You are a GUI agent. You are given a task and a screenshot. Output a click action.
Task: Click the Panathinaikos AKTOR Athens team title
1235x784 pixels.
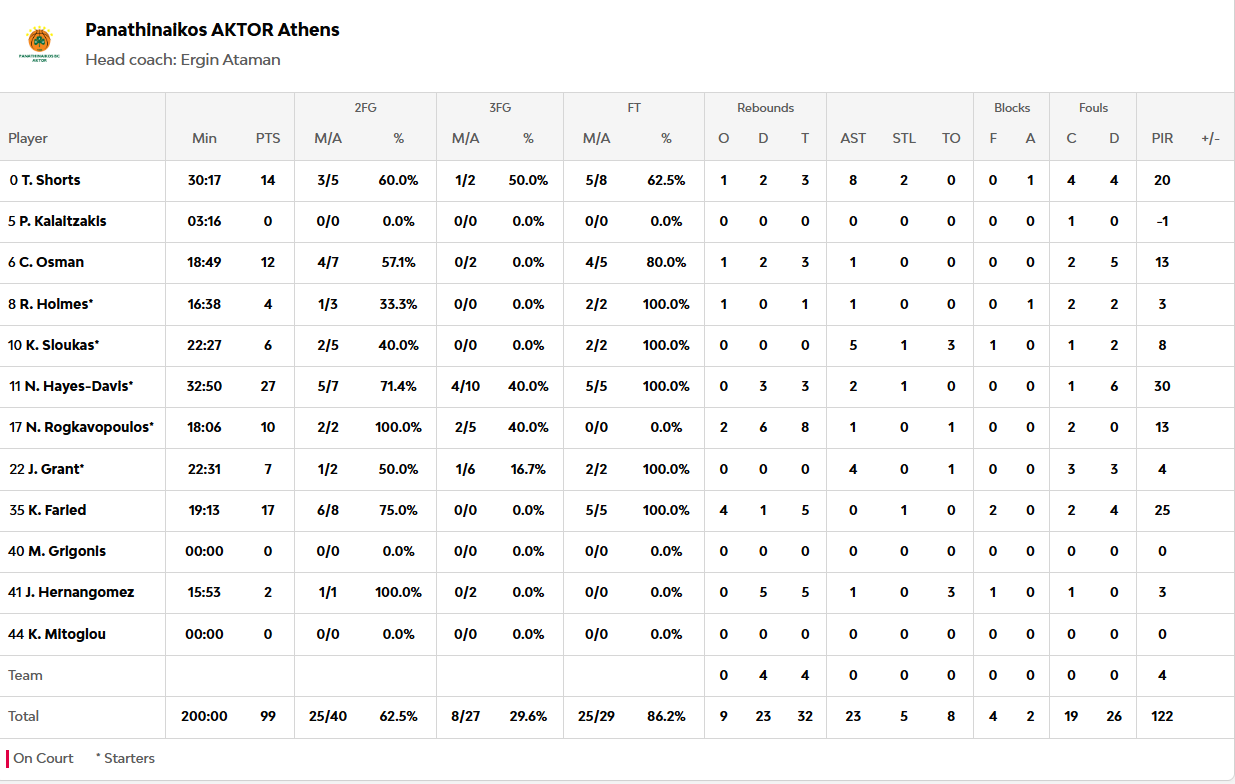[x=212, y=30]
